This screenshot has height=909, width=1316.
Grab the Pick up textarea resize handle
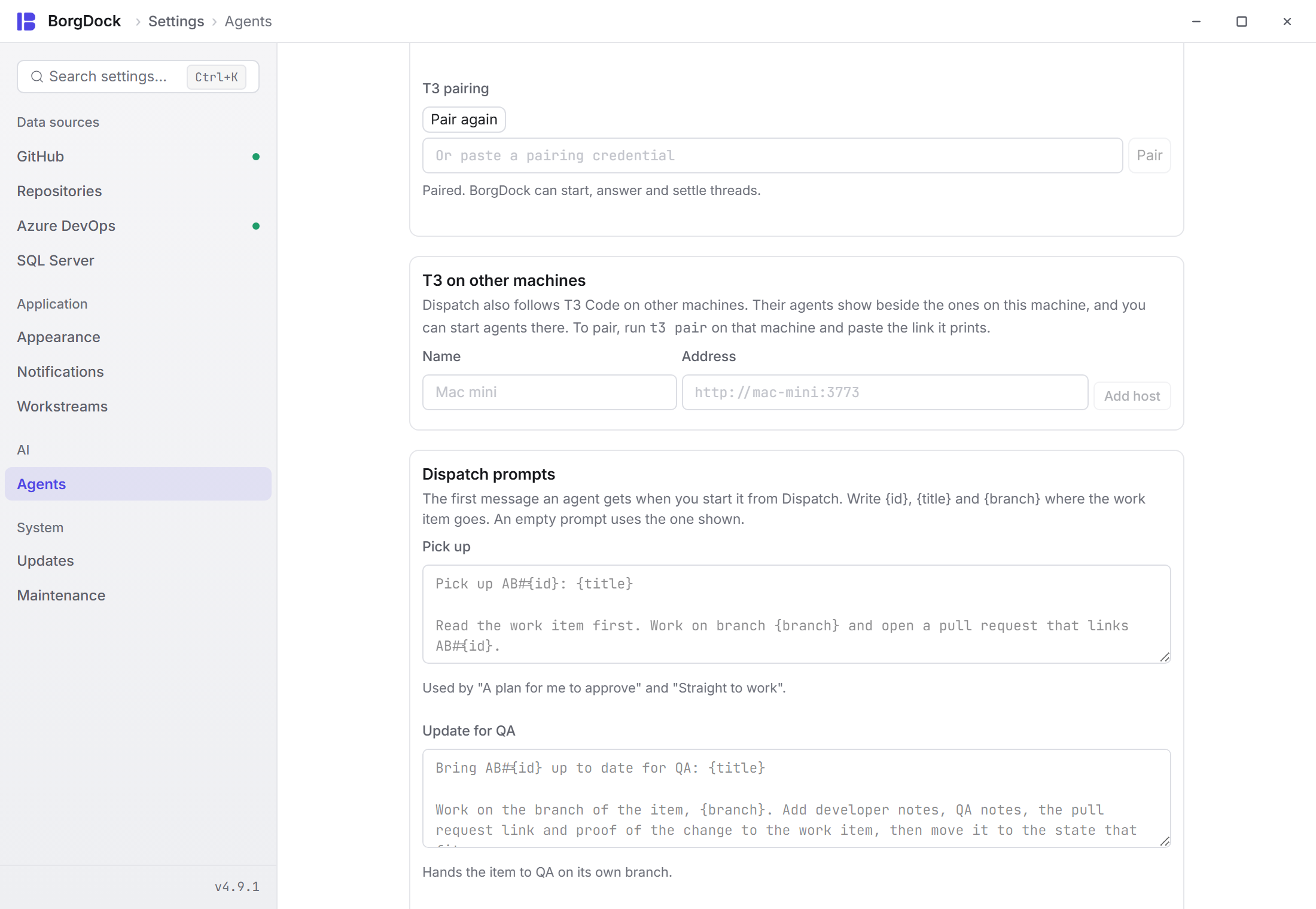[x=1164, y=657]
